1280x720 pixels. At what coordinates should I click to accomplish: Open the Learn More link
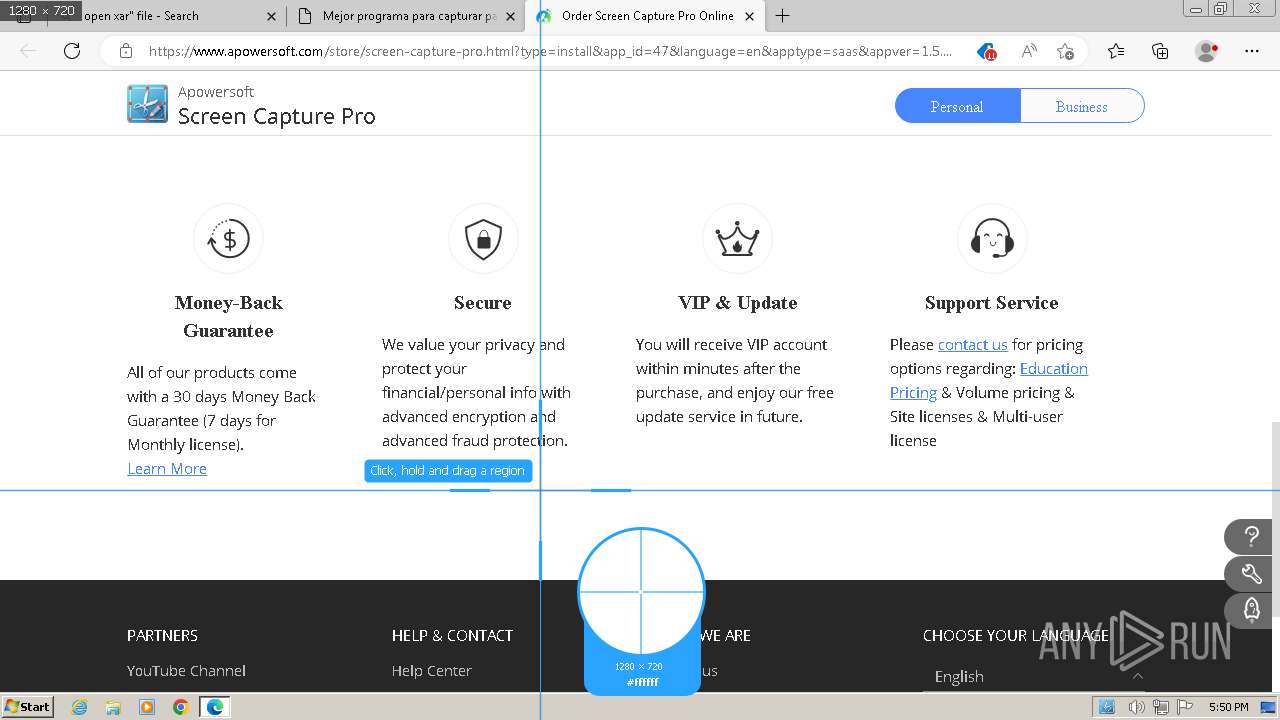pyautogui.click(x=167, y=469)
